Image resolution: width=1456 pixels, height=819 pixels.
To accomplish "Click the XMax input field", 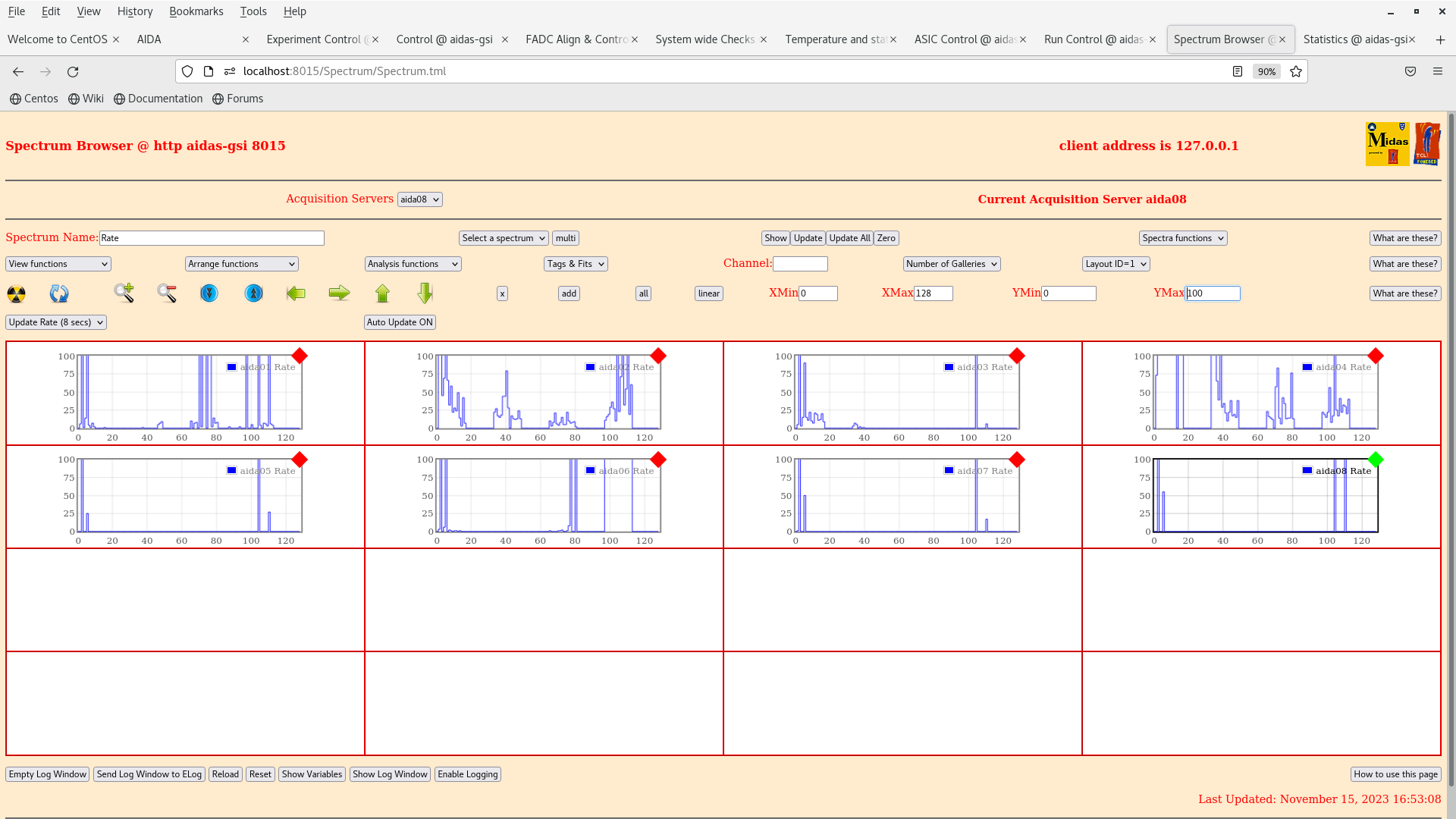I will 933,293.
